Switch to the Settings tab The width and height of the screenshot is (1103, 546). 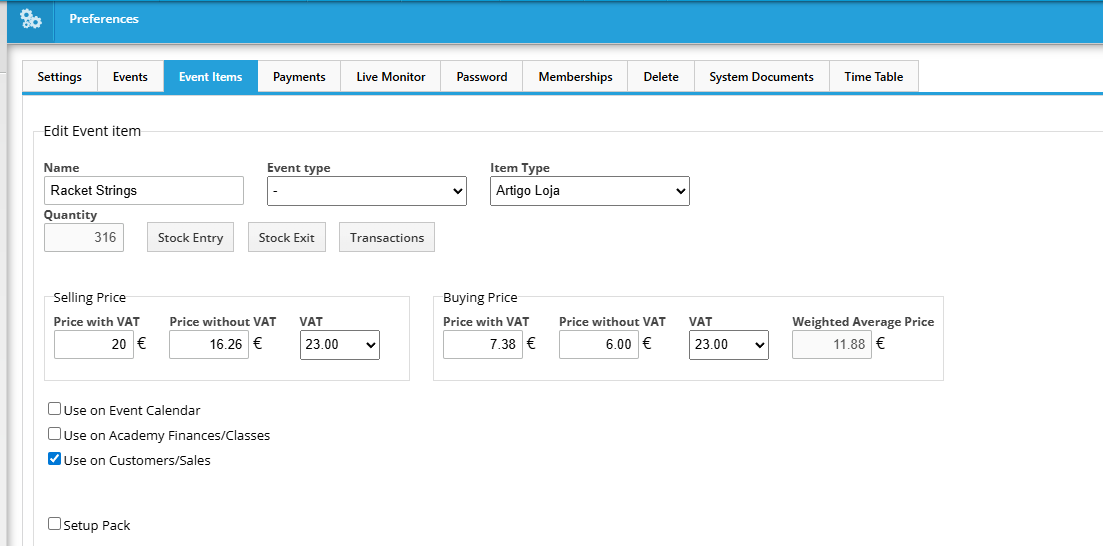tap(59, 77)
